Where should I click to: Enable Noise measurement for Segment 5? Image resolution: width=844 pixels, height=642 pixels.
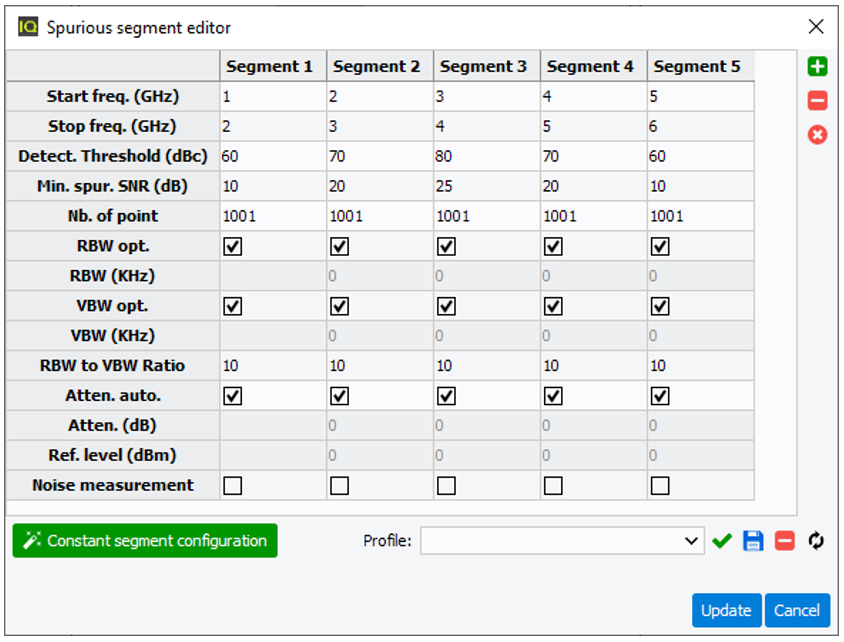[660, 485]
